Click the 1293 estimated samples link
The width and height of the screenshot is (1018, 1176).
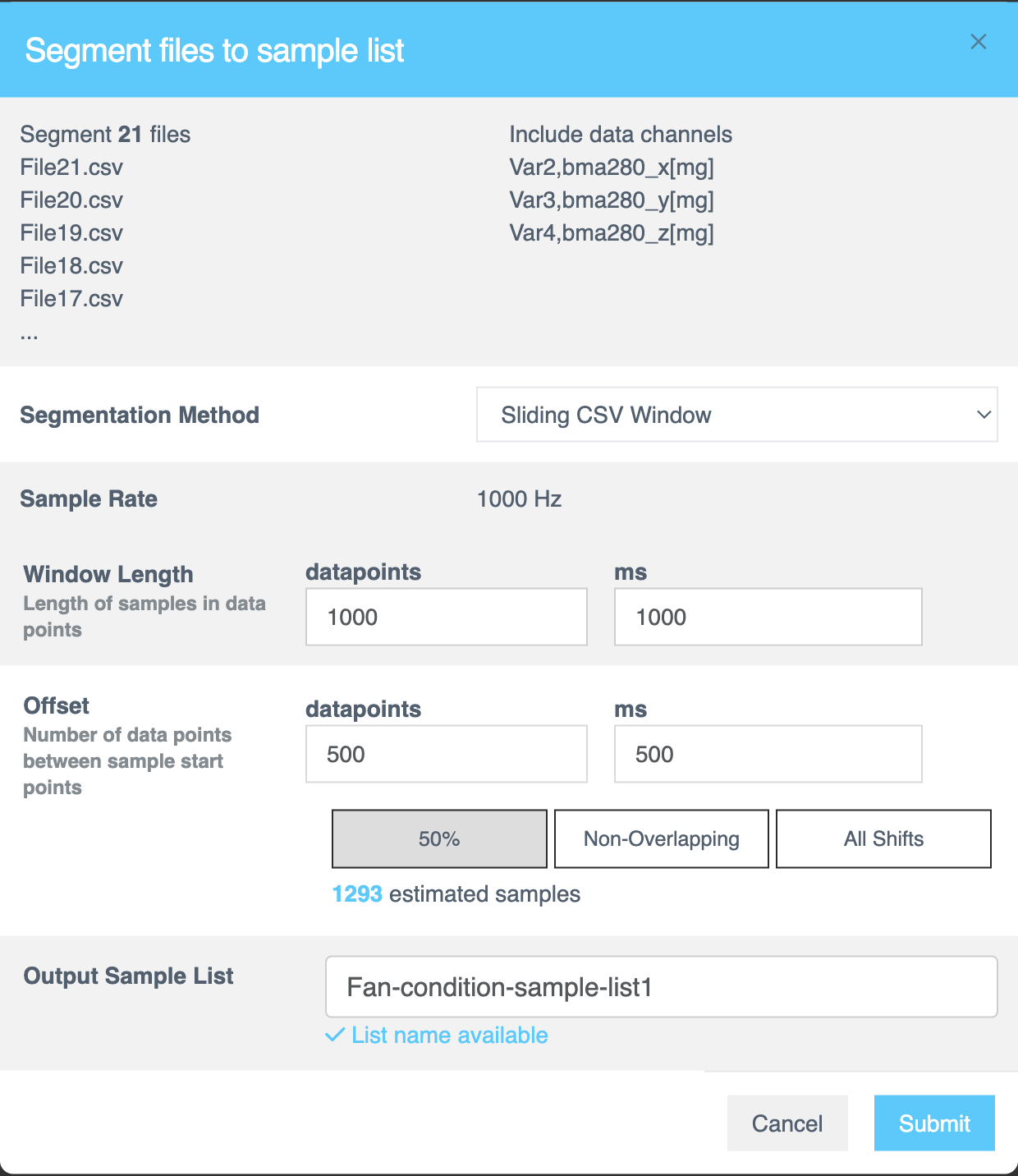(x=357, y=893)
